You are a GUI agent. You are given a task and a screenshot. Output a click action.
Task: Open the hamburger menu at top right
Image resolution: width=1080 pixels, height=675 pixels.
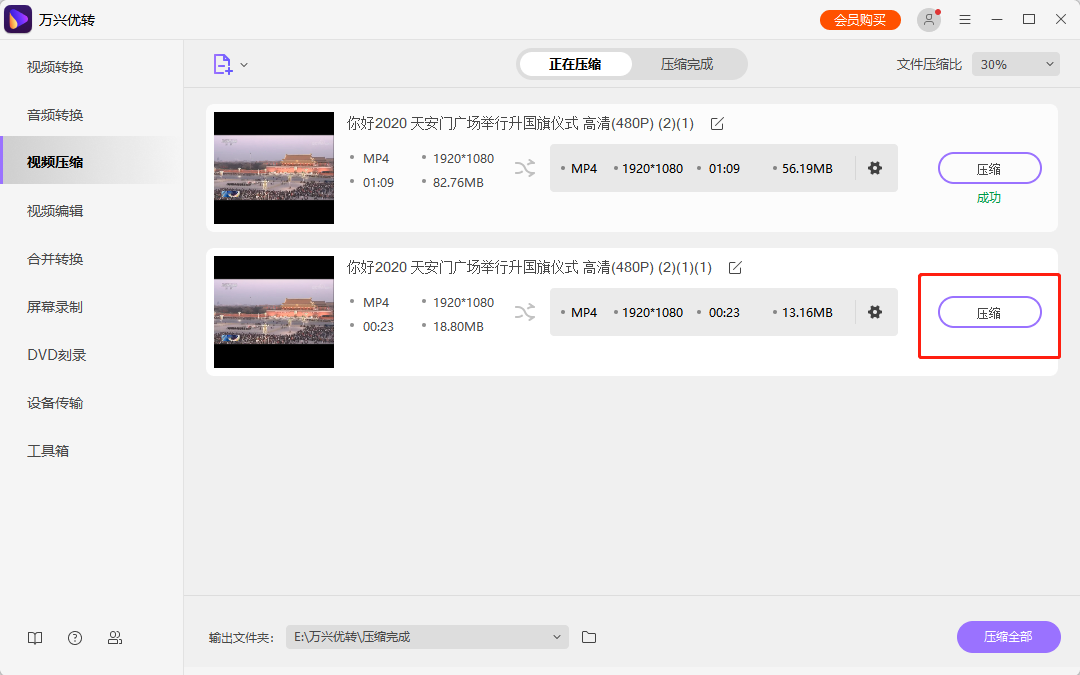click(964, 19)
